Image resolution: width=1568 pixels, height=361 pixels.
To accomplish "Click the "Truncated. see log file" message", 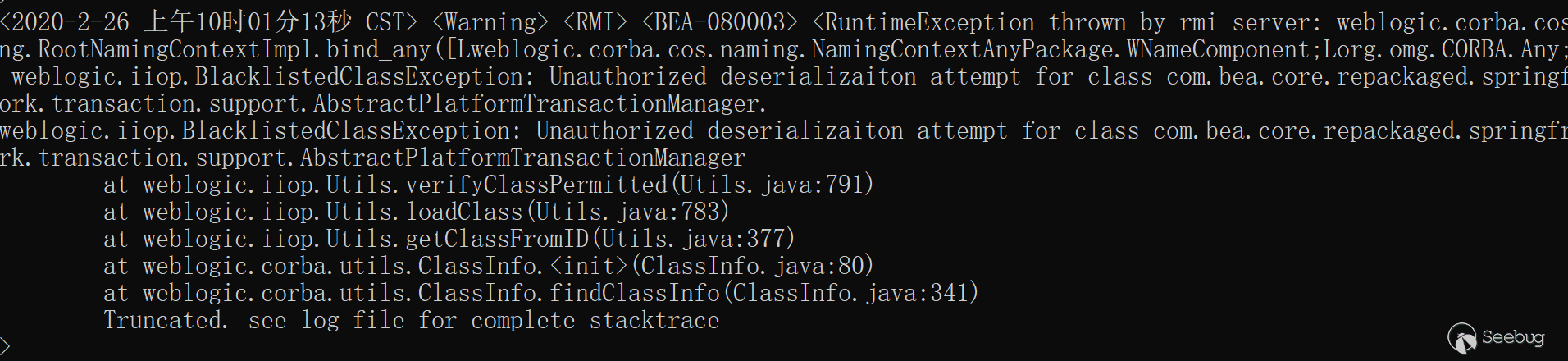I will (x=411, y=320).
